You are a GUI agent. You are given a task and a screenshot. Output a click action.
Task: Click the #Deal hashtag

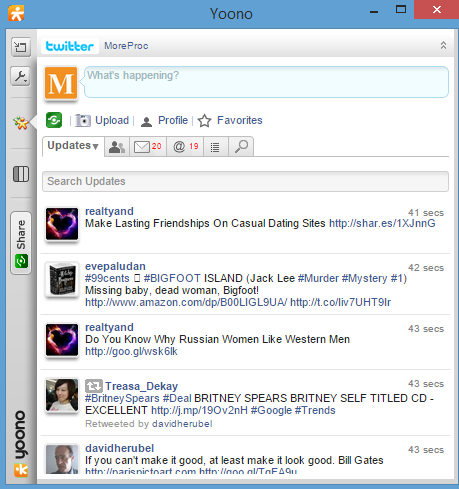click(177, 398)
